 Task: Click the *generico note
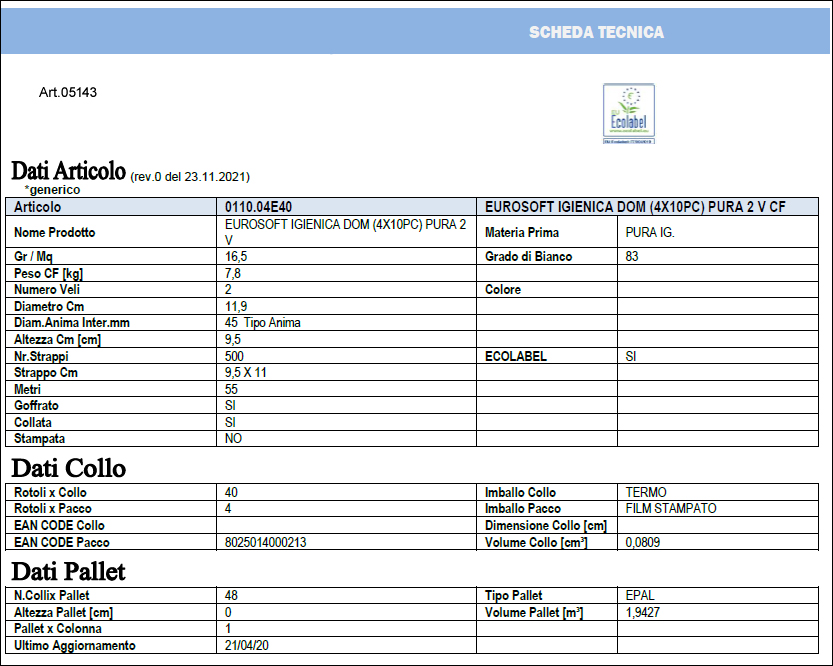(x=52, y=190)
